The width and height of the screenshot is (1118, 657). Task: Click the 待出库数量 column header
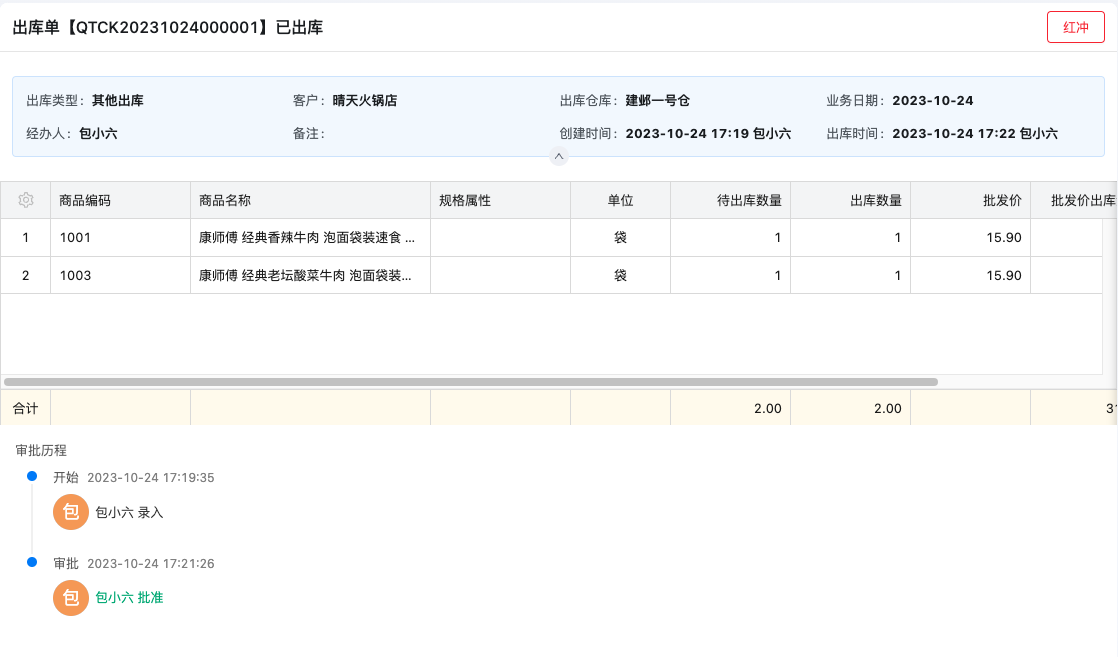pos(749,200)
